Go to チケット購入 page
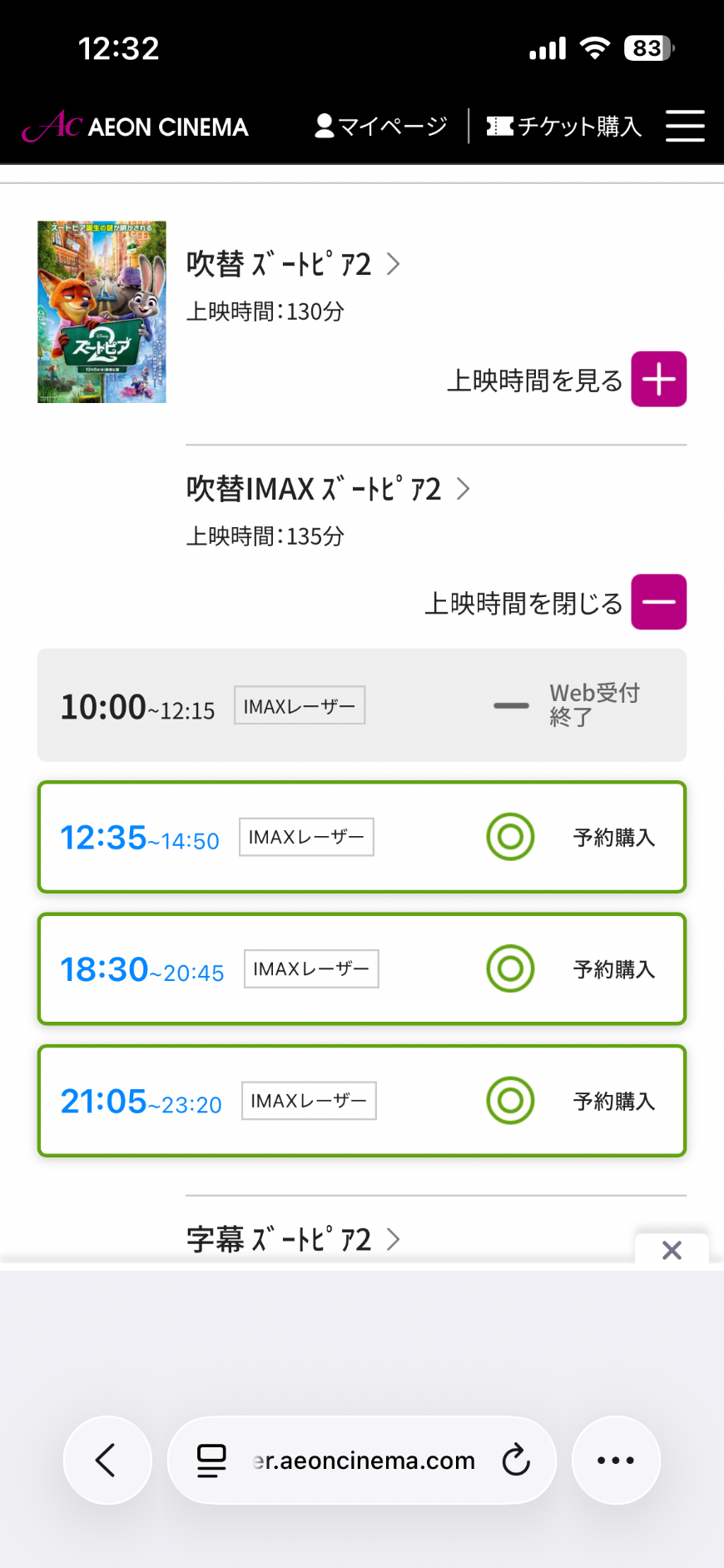The width and height of the screenshot is (724, 1568). (564, 126)
